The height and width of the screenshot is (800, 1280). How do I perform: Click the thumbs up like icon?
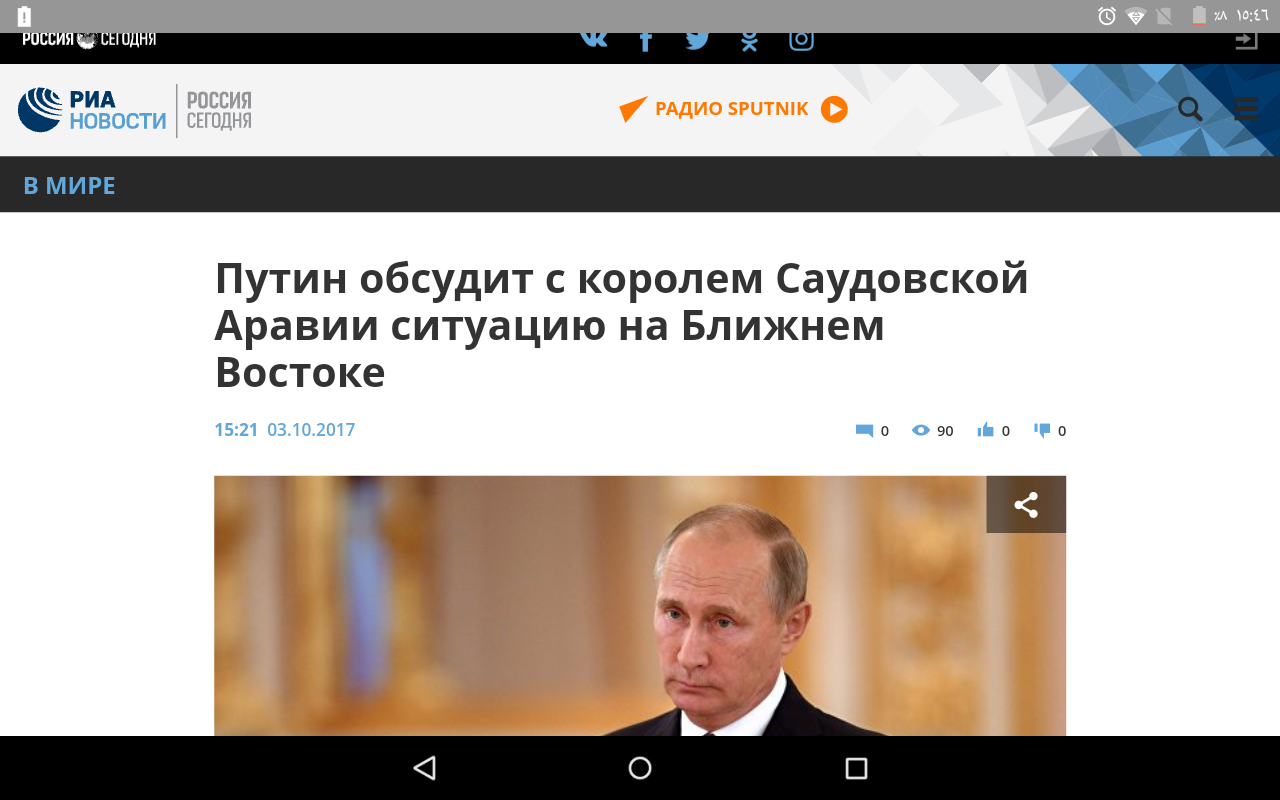click(986, 430)
